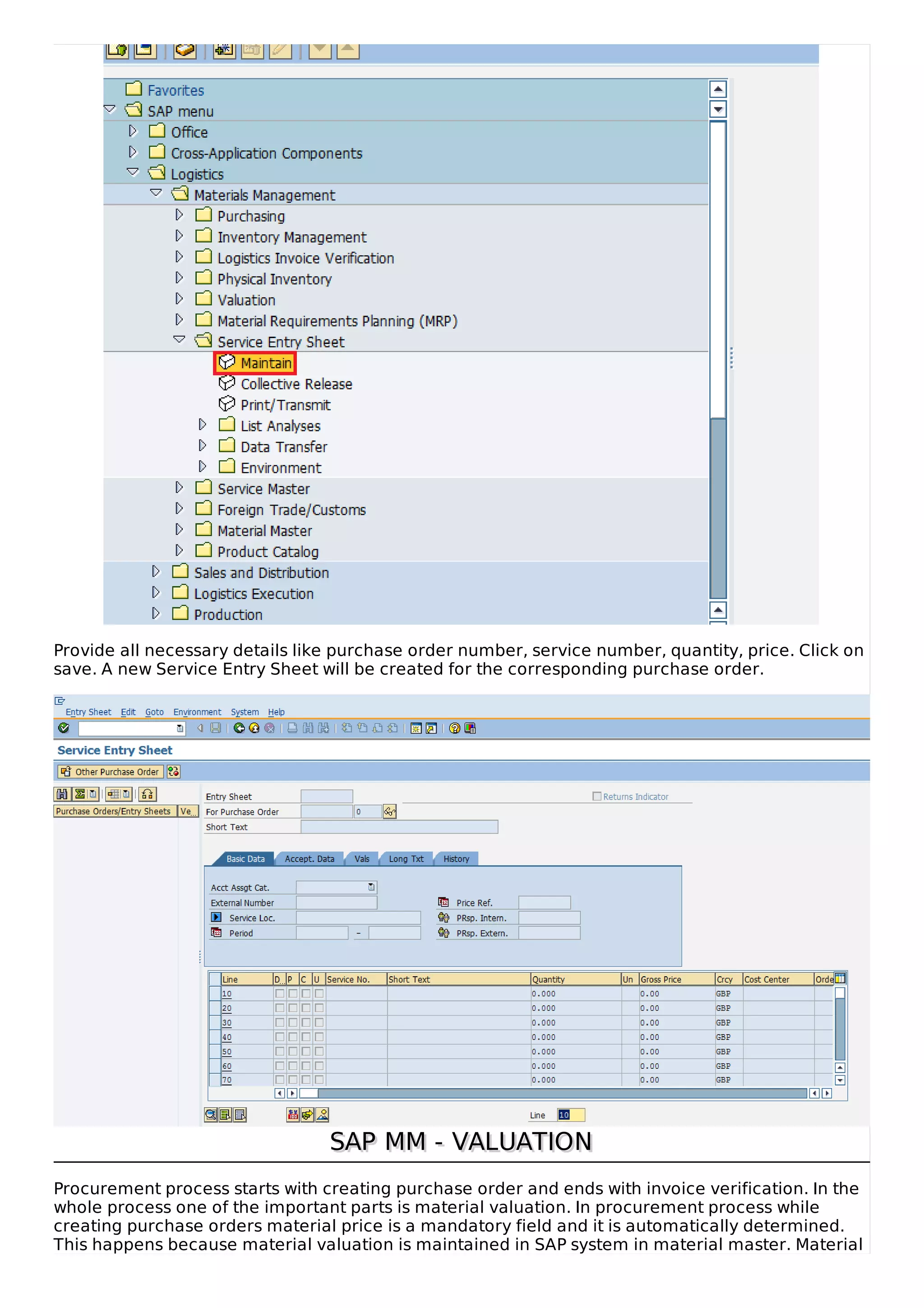Click the glasses icon next to For Purchase Order
924x1308 pixels.
pos(389,811)
